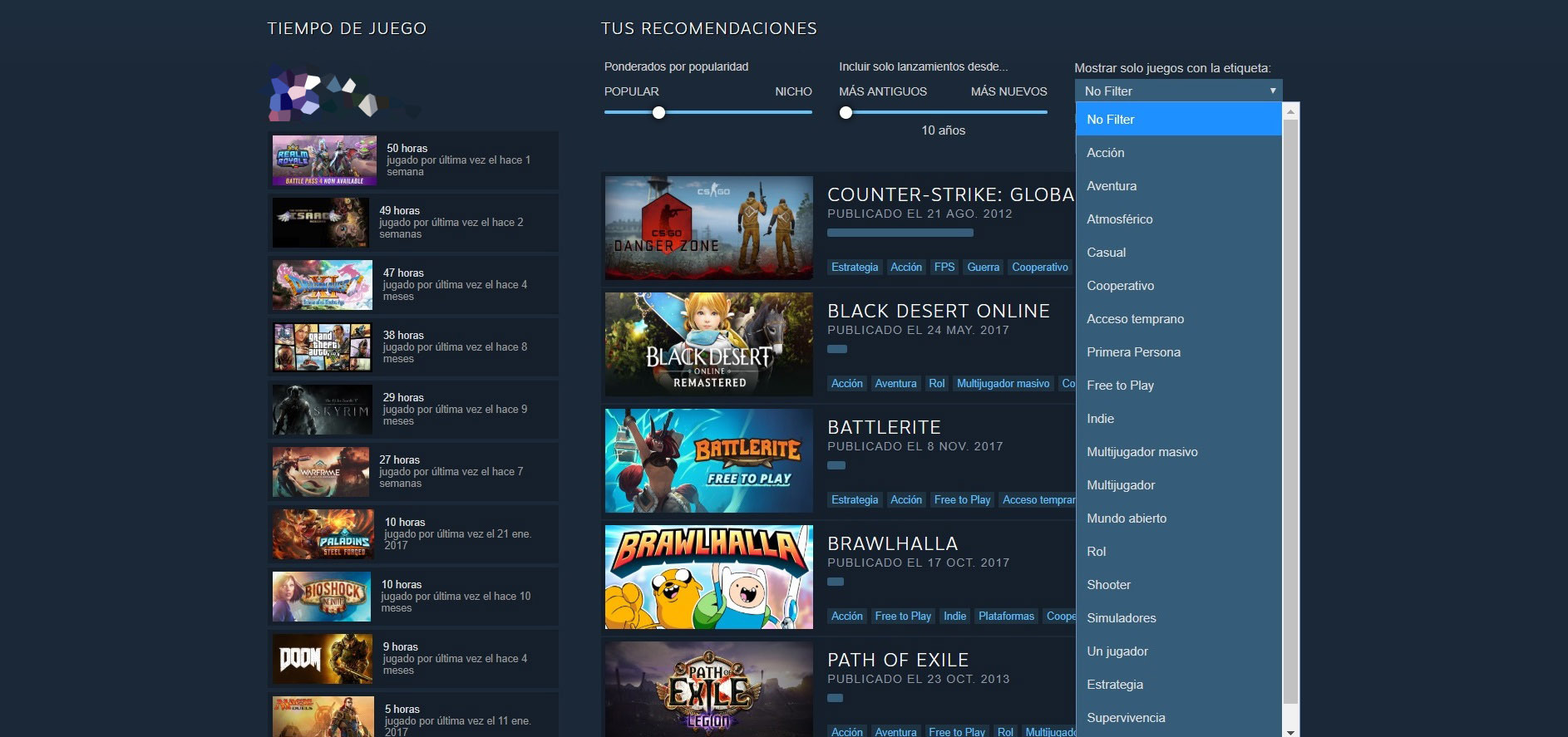The width and height of the screenshot is (1568, 737).
Task: Select Primera Persona in the filter list
Action: pos(1178,351)
